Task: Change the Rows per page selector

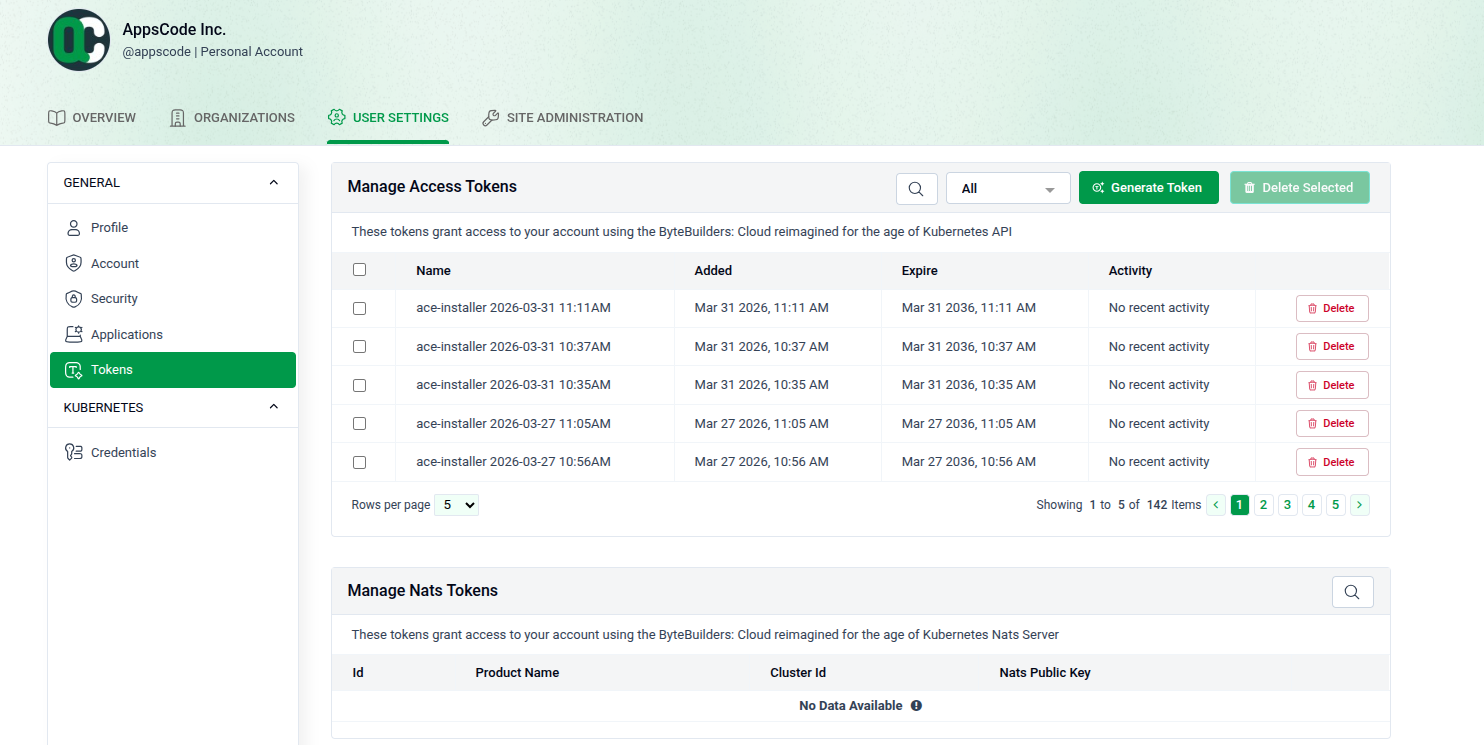Action: [456, 504]
